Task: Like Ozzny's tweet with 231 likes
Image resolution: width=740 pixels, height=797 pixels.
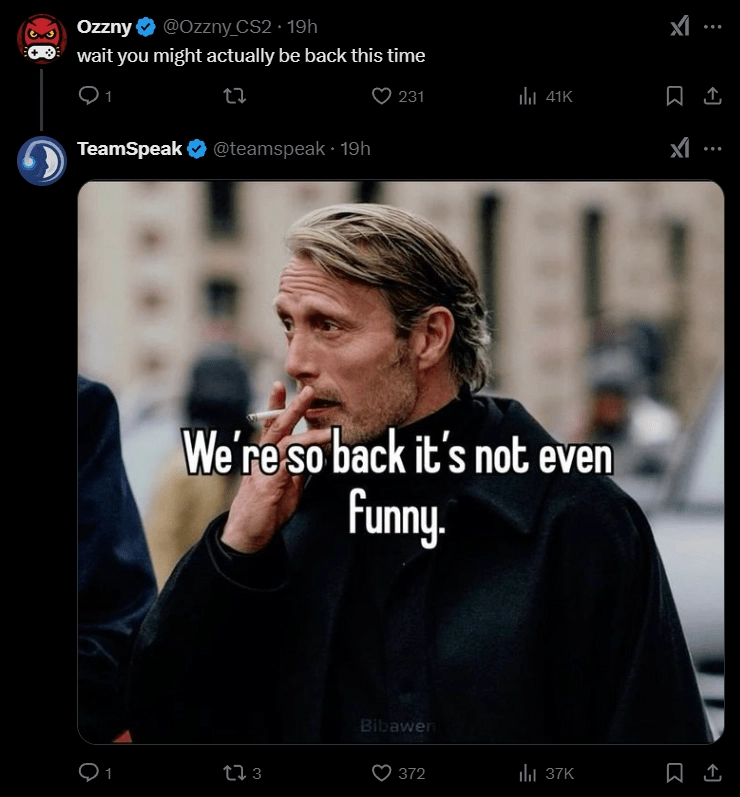Action: click(x=381, y=96)
